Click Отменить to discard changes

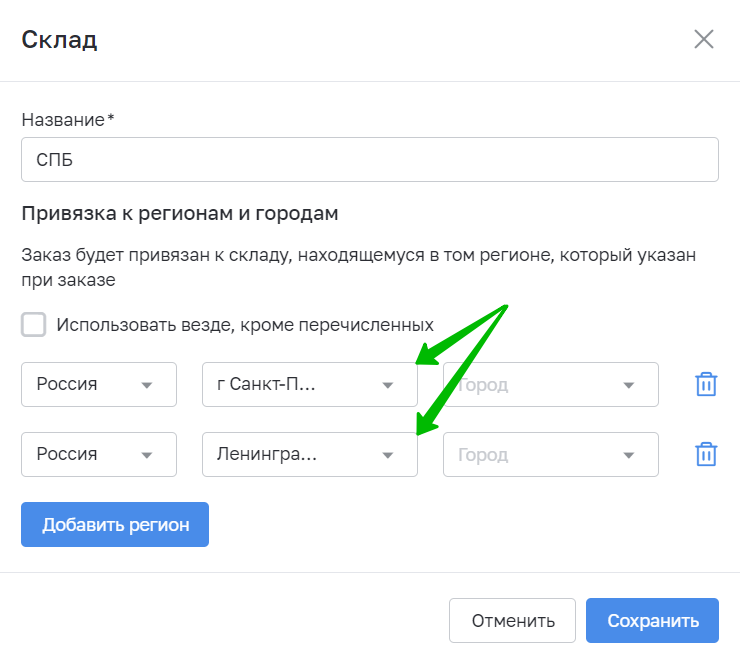tap(513, 621)
